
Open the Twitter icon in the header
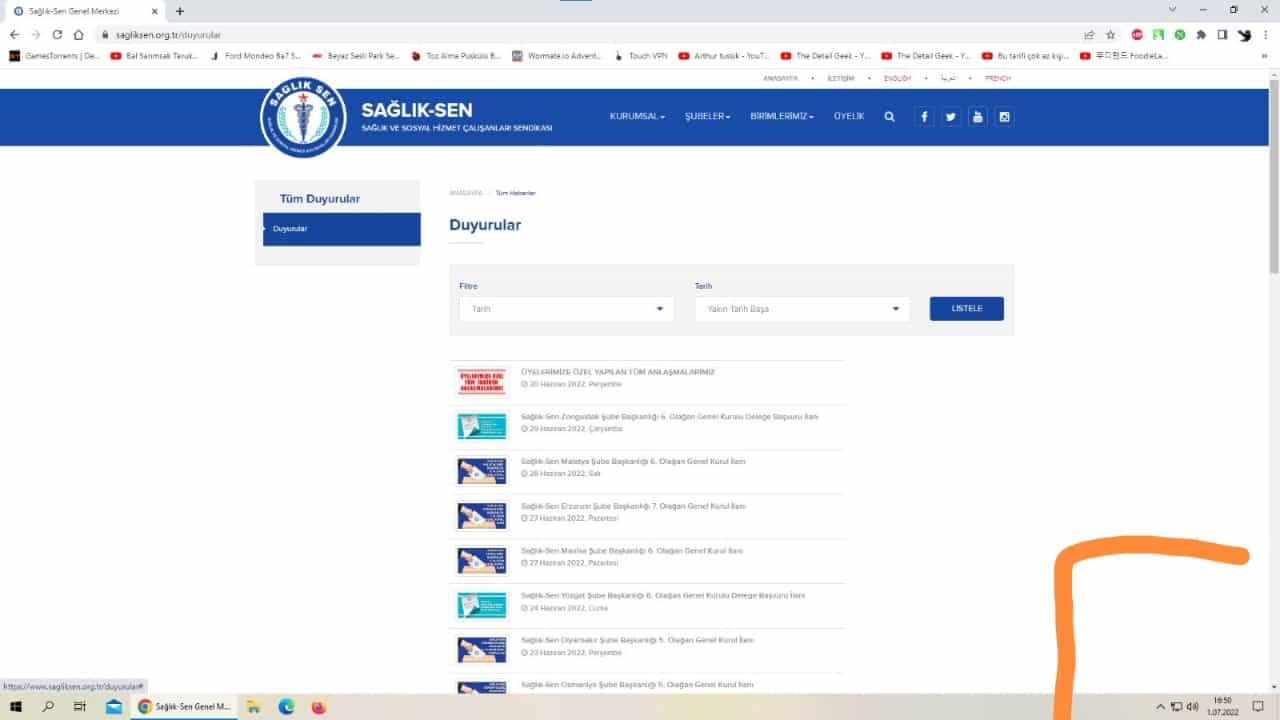click(951, 117)
